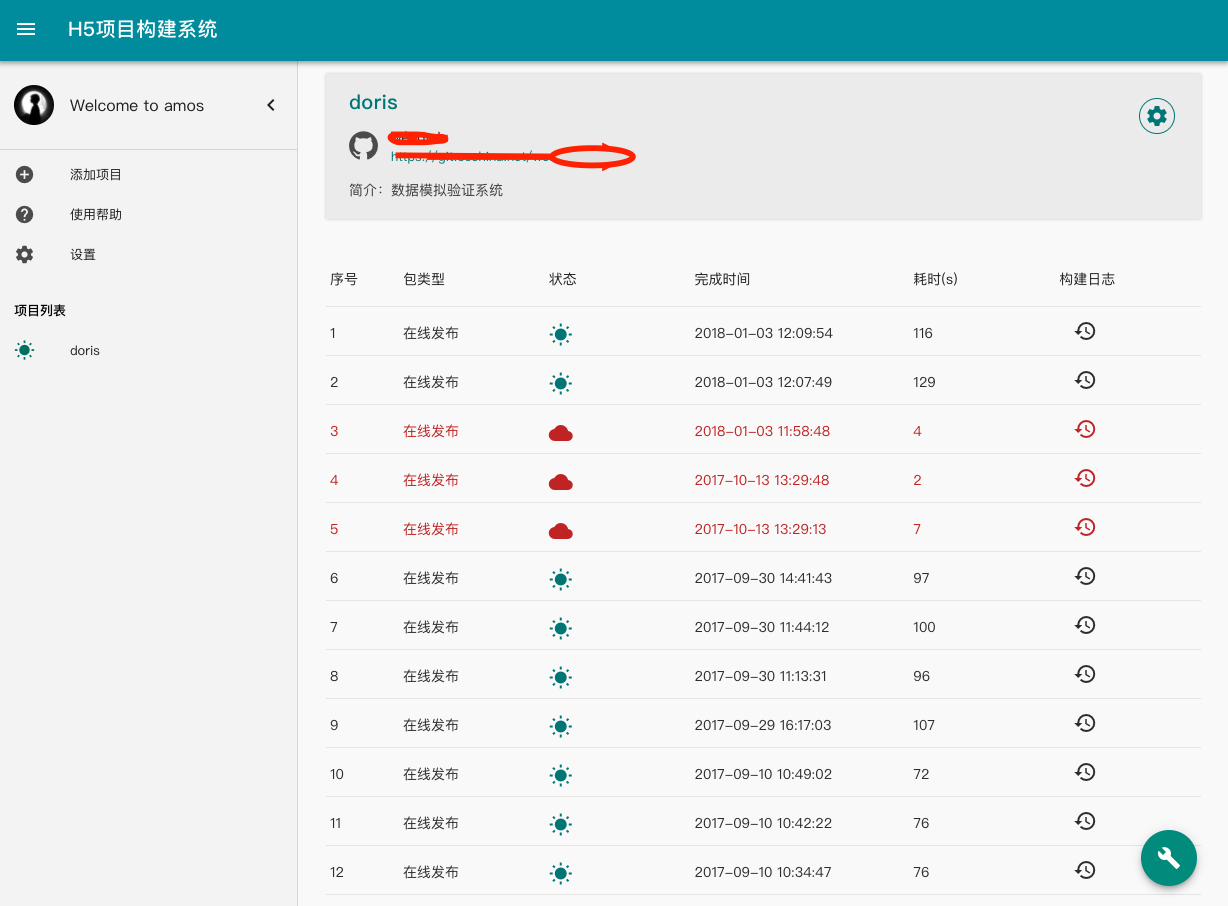Viewport: 1228px width, 906px height.
Task: Click success sun status icon in row 6
Action: pos(561,579)
